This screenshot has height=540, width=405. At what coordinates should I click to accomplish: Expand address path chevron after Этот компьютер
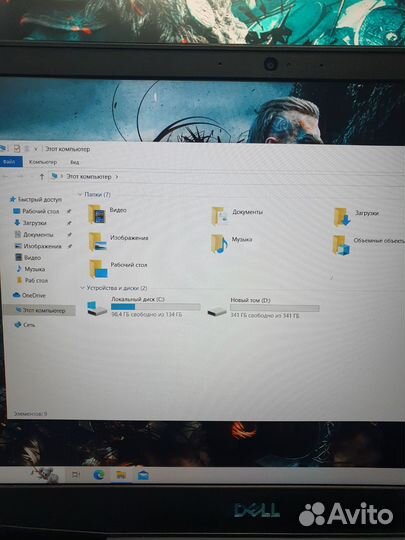pyautogui.click(x=117, y=177)
